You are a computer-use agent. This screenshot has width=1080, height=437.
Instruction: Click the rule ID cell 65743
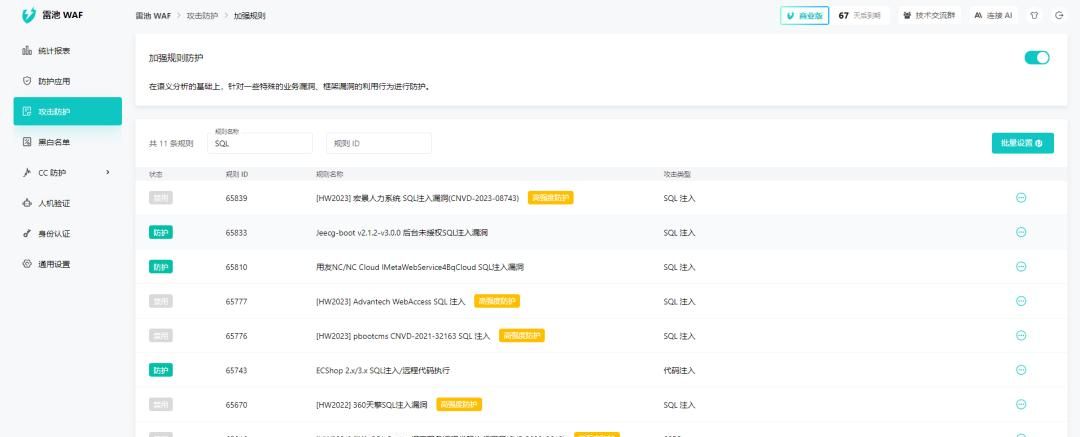(236, 370)
